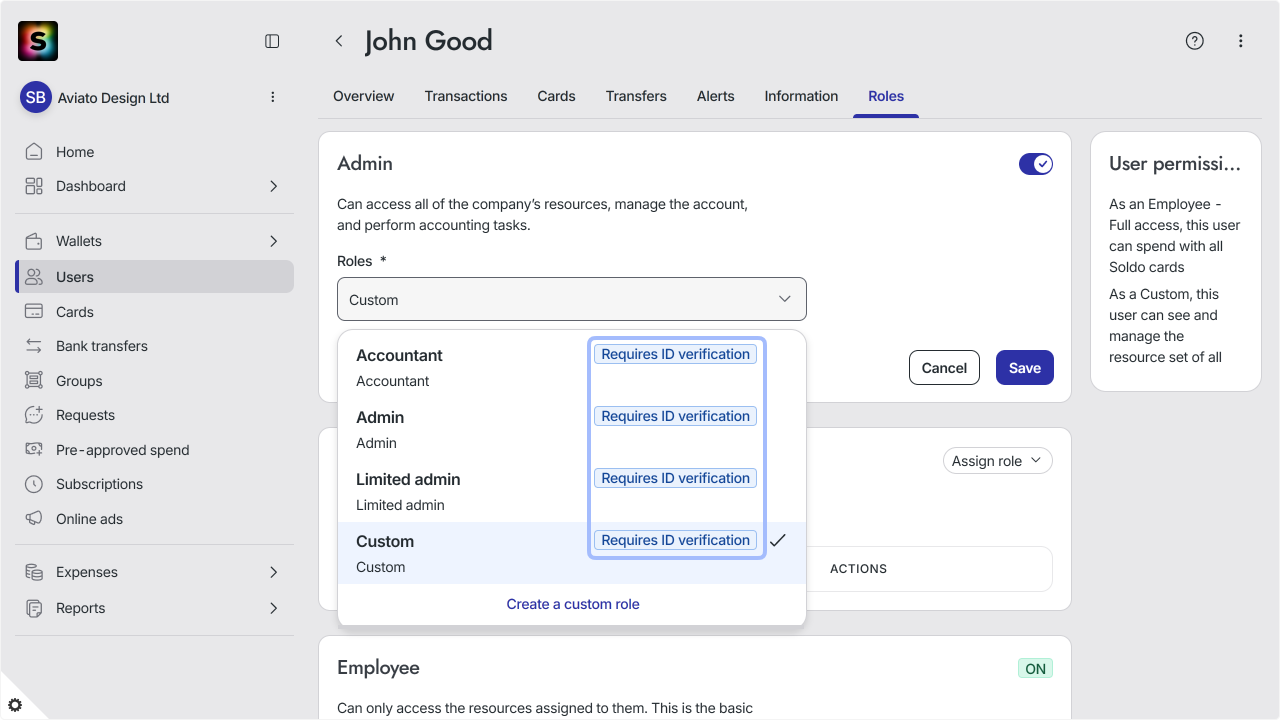
Task: Click the settings gear in bottom corner
Action: [15, 705]
